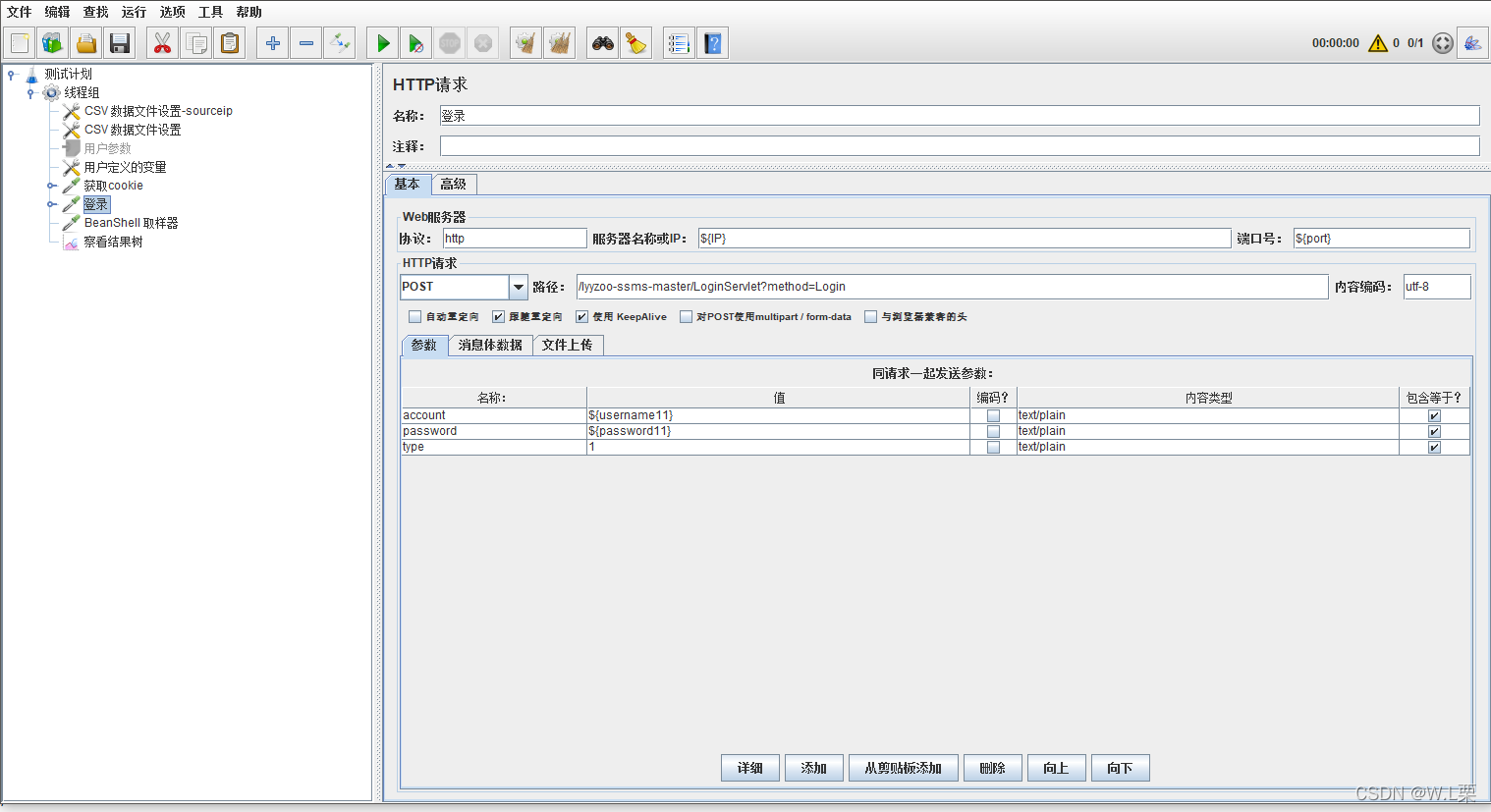The width and height of the screenshot is (1491, 812).
Task: Click the 名称 input field
Action: tap(960, 116)
